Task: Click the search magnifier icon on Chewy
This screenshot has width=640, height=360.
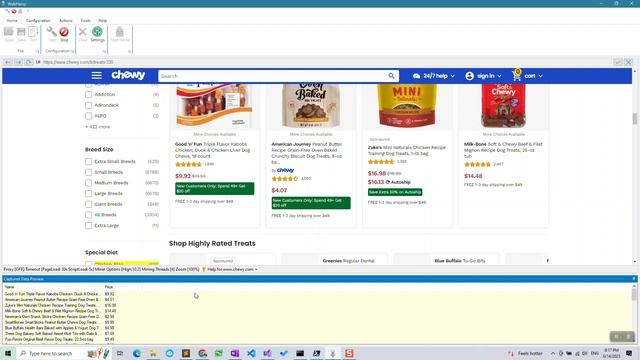Action: [391, 76]
